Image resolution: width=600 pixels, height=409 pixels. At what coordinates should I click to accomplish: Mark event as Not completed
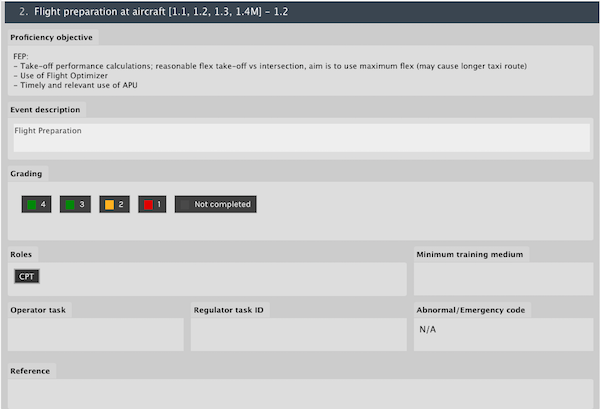(215, 204)
